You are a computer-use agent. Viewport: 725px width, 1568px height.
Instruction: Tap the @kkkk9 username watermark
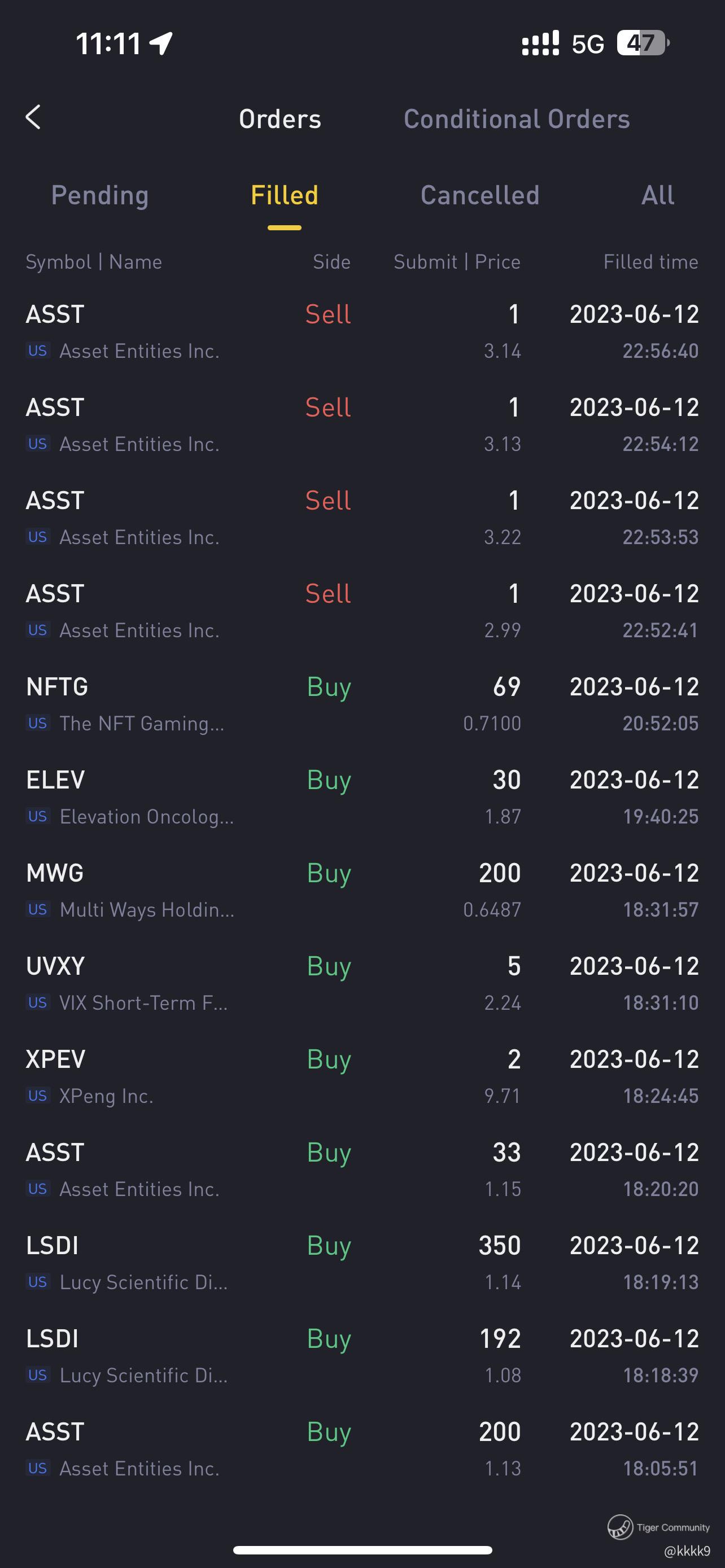687,1550
